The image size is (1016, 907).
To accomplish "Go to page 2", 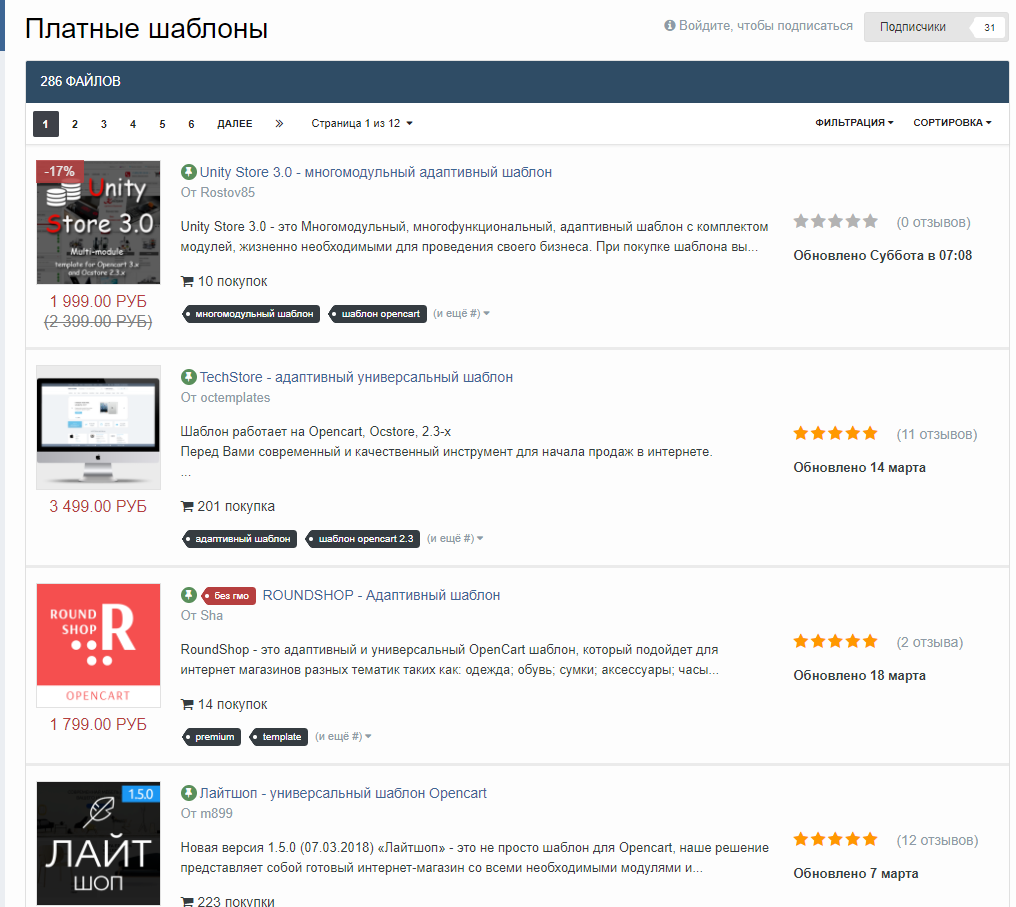I will (75, 124).
